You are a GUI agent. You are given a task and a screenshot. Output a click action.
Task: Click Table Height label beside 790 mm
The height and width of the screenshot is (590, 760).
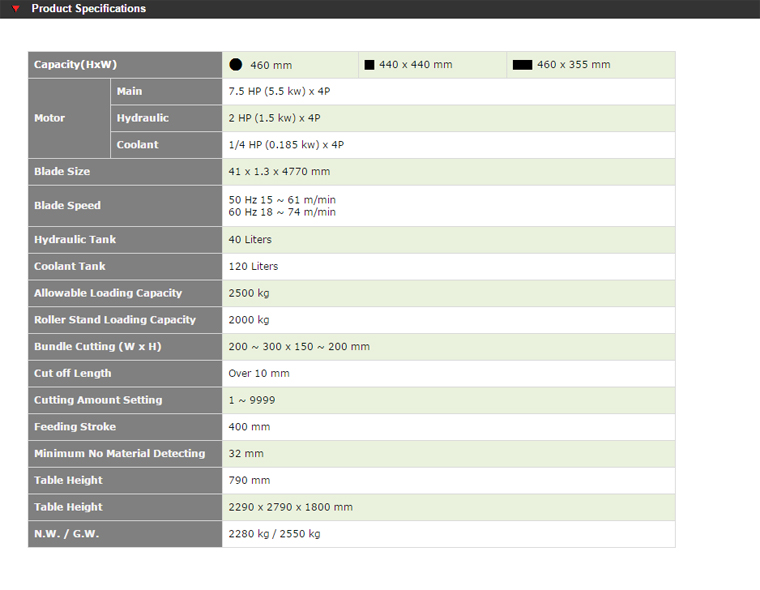(x=68, y=480)
